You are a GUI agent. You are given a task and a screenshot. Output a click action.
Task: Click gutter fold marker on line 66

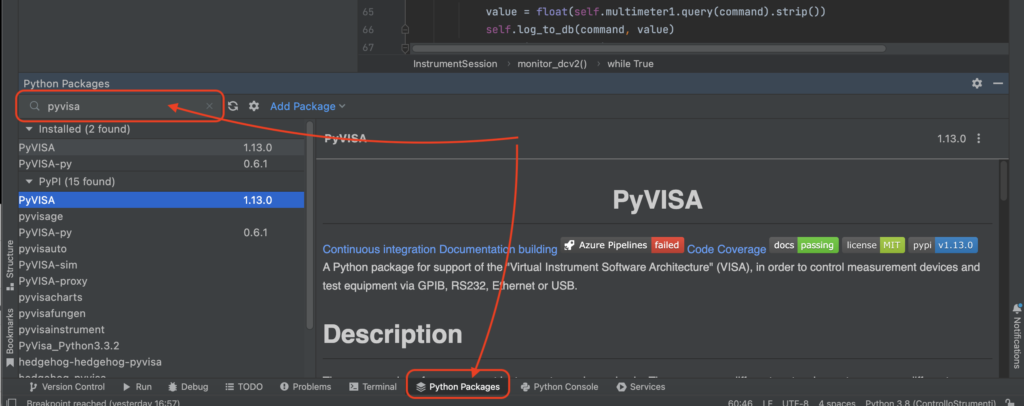[x=405, y=29]
